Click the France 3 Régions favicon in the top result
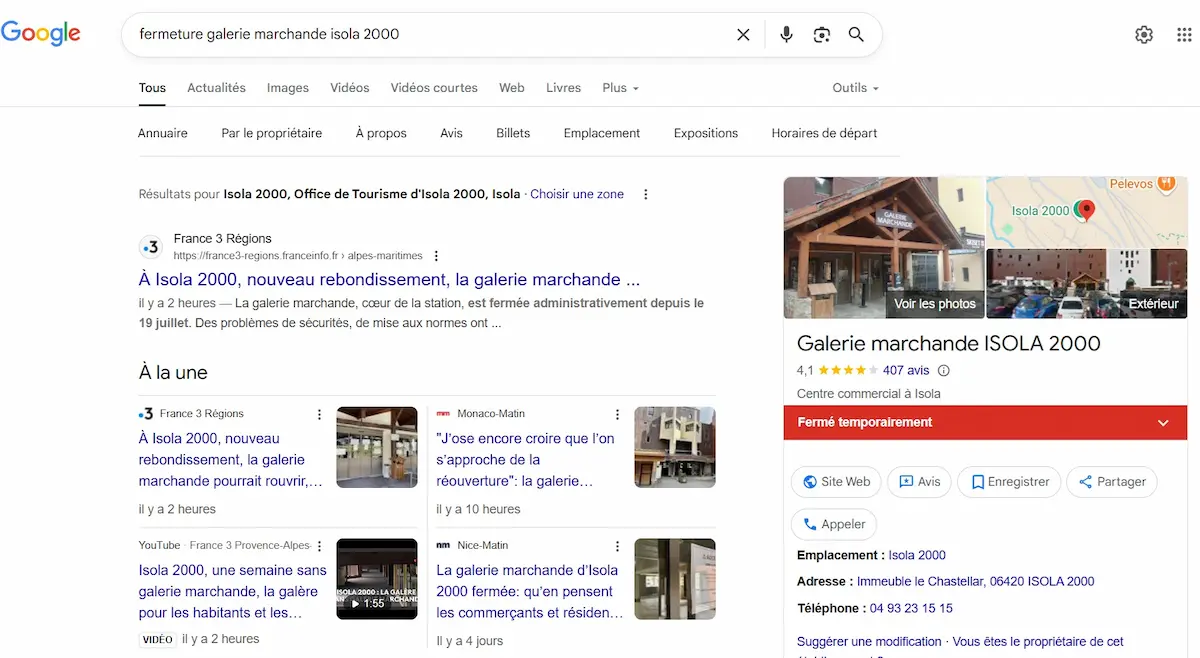The height and width of the screenshot is (658, 1200). tap(150, 247)
